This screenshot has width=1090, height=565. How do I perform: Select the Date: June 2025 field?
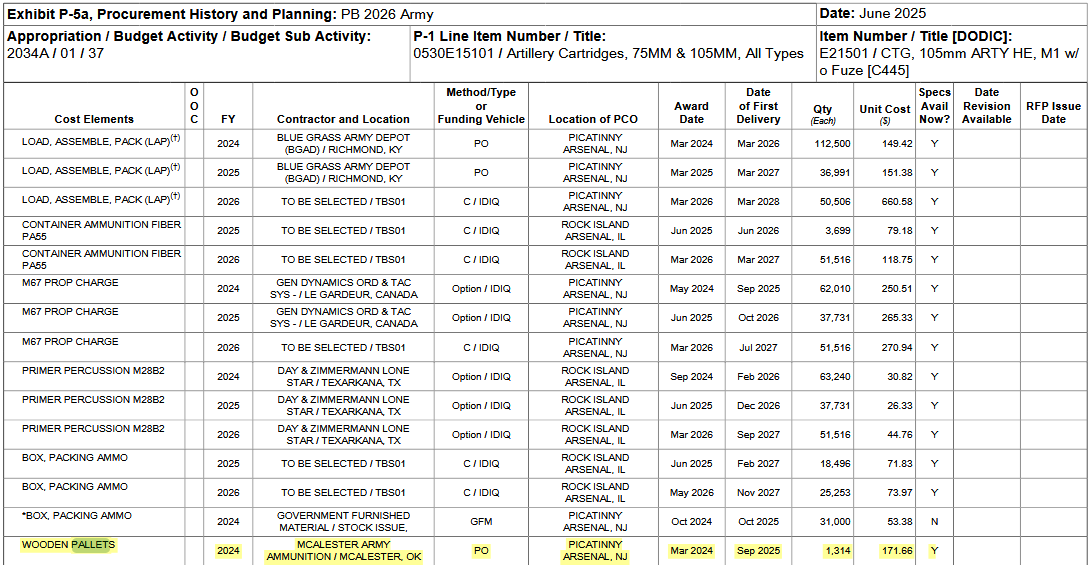coord(872,13)
